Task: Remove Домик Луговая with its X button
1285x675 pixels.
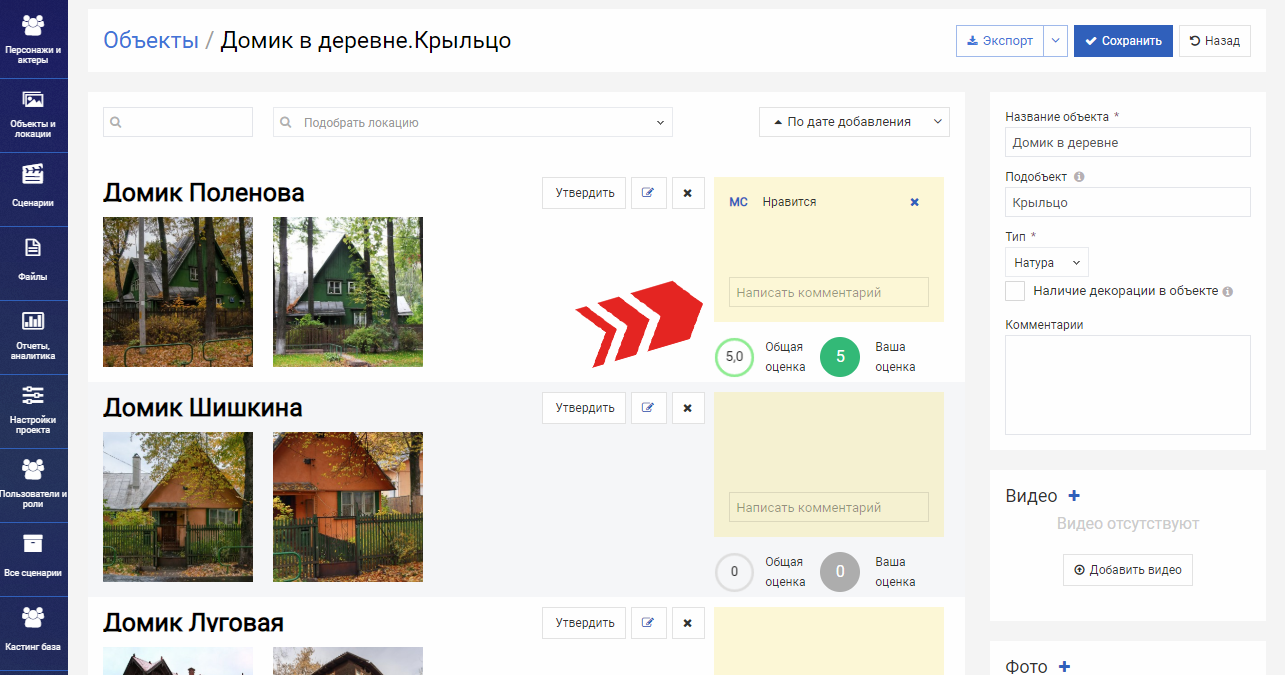Action: [688, 623]
